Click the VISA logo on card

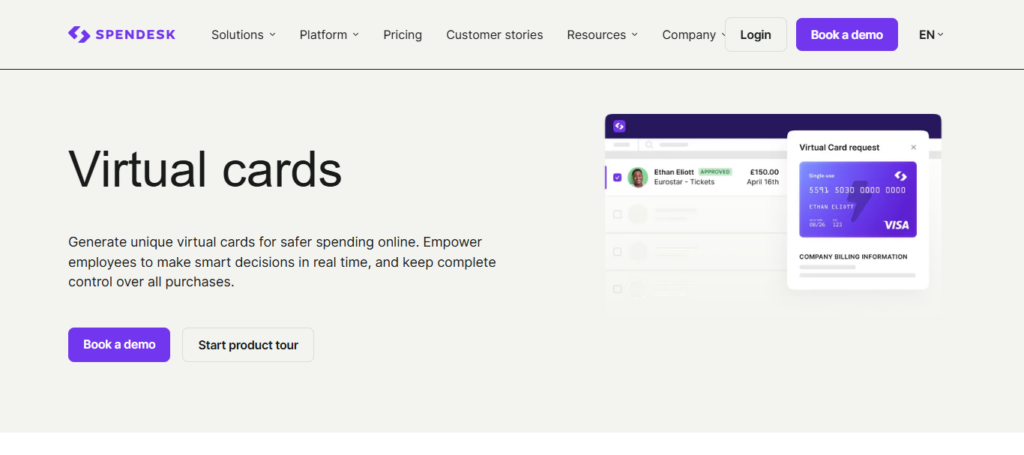pyautogui.click(x=896, y=225)
